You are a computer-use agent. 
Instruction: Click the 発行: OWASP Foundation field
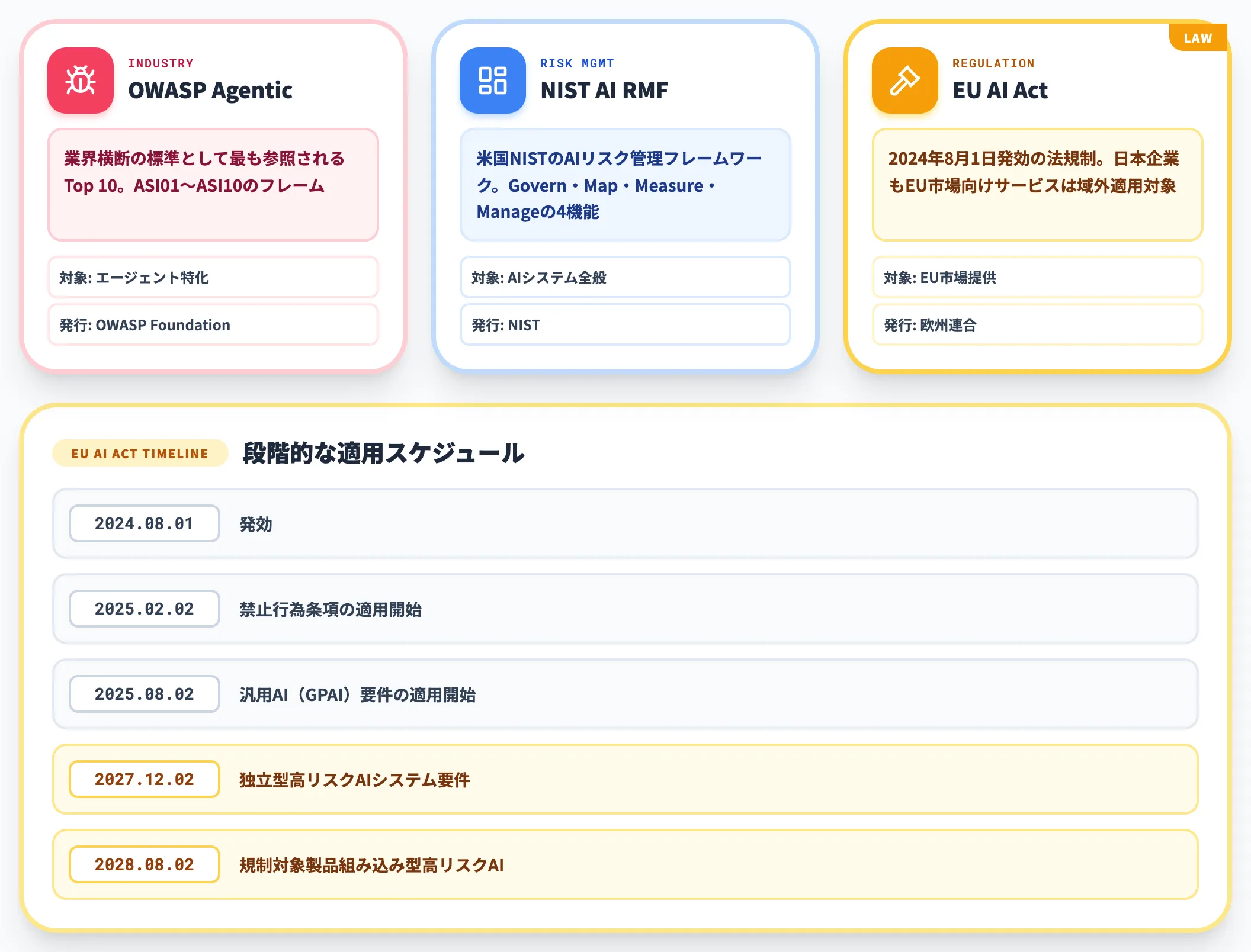coord(213,324)
